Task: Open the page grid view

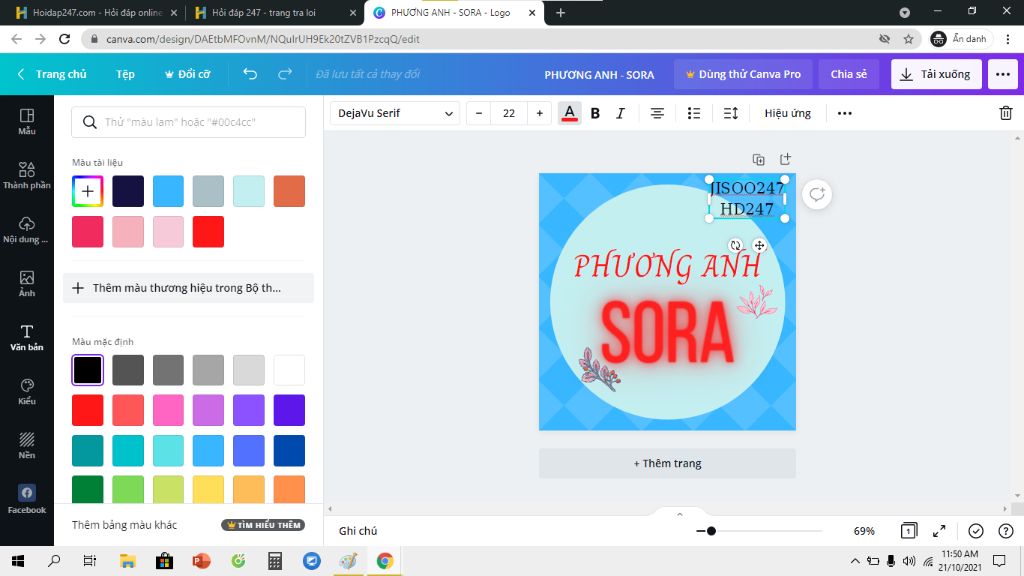Action: pos(908,531)
